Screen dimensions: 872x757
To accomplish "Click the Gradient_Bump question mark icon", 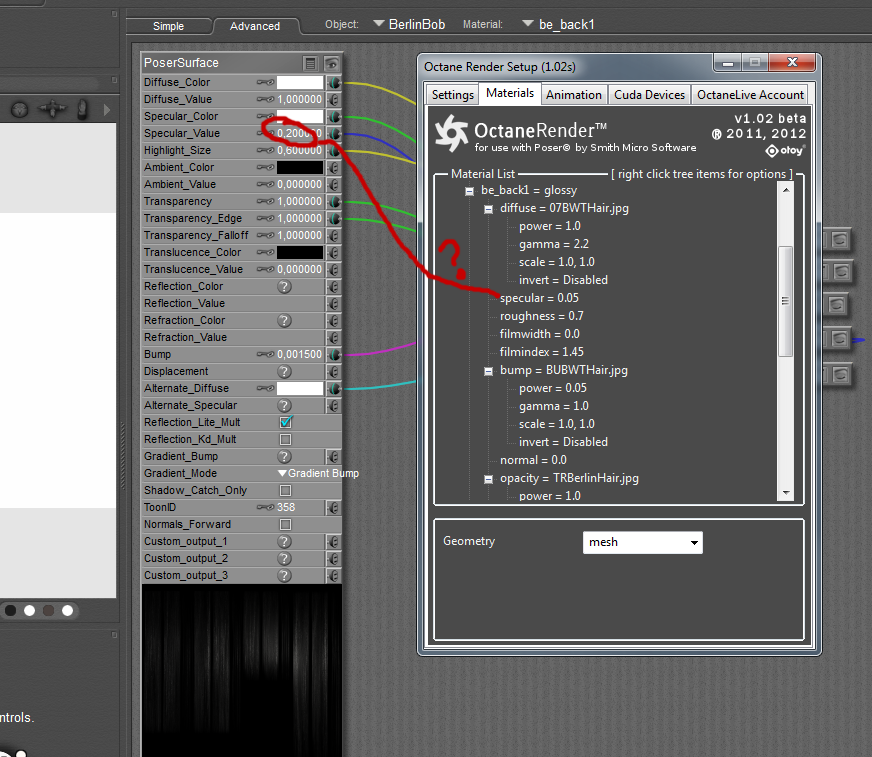I will [284, 457].
